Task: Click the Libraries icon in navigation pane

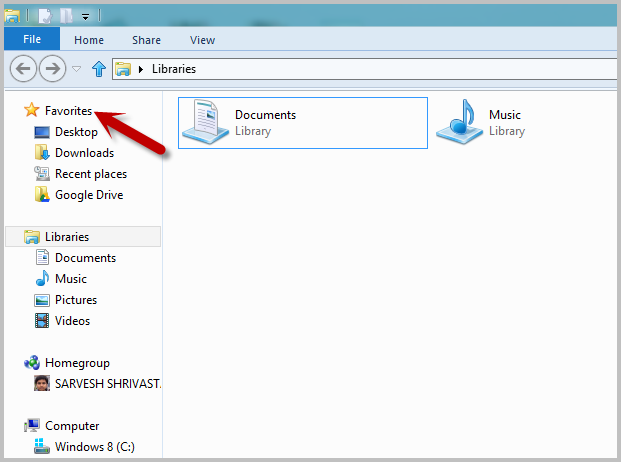Action: 31,237
